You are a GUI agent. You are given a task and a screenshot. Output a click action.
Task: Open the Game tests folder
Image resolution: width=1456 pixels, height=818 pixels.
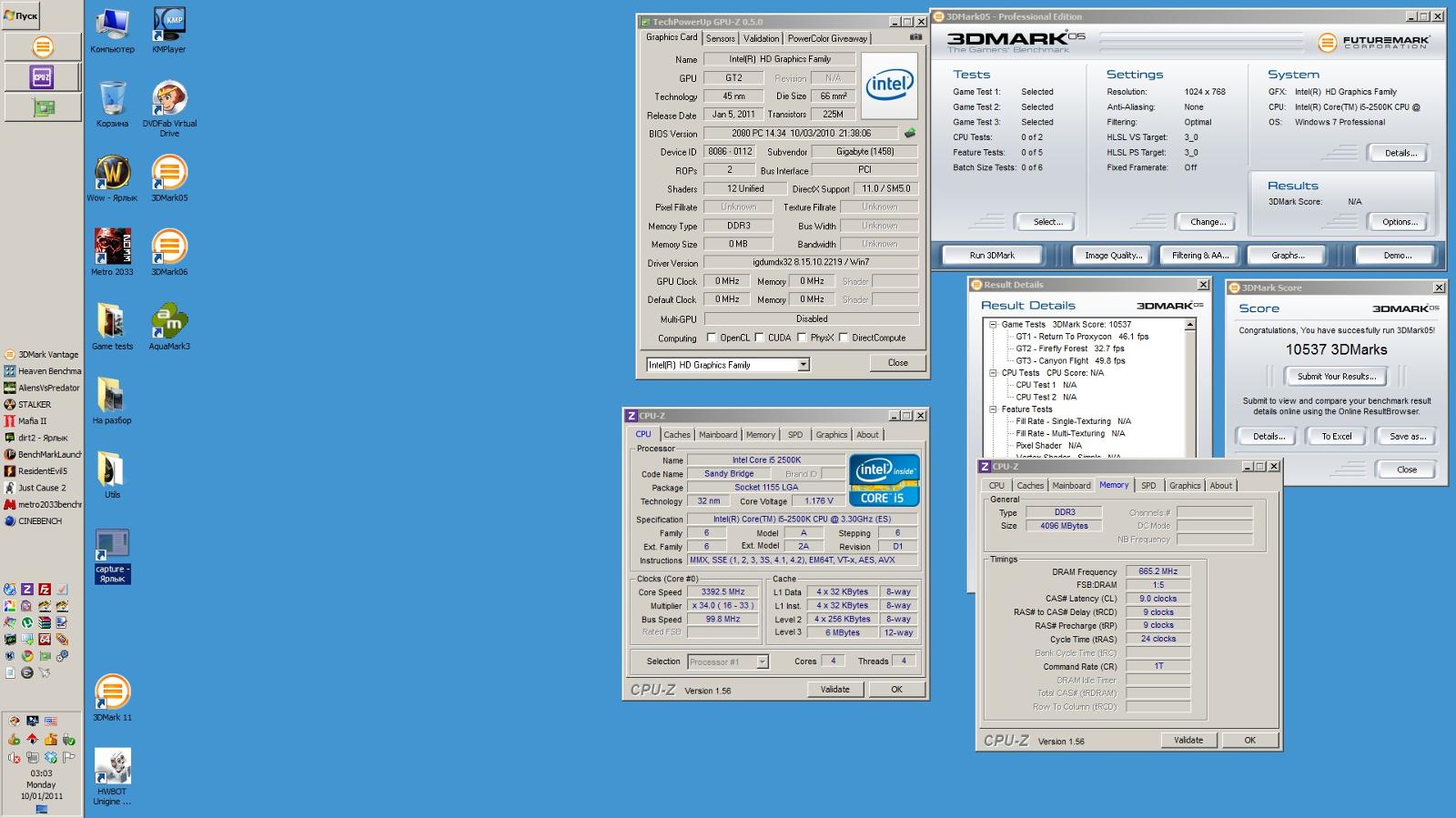click(x=112, y=327)
